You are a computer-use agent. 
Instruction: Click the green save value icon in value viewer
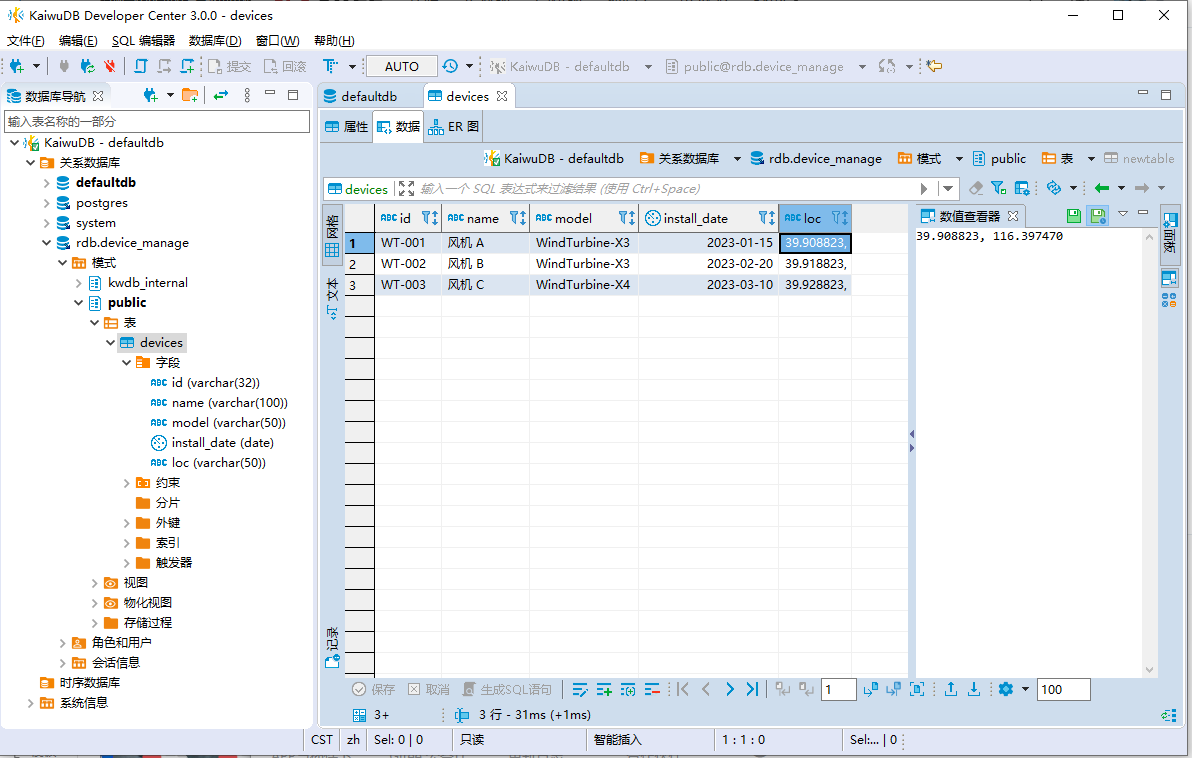pyautogui.click(x=1073, y=216)
